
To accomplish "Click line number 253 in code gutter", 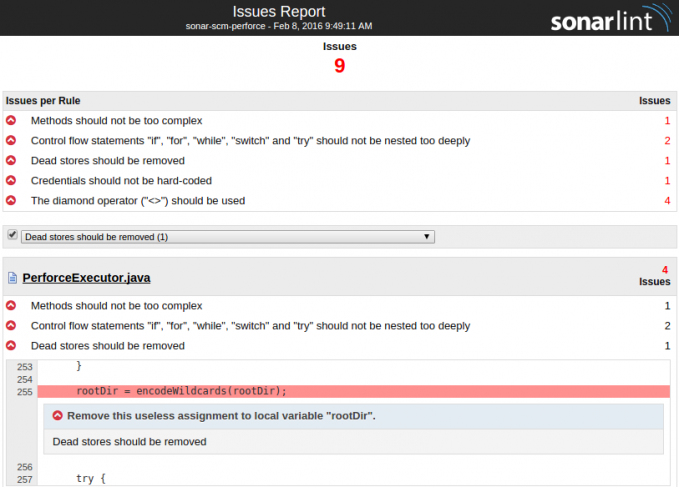I will tap(25, 367).
